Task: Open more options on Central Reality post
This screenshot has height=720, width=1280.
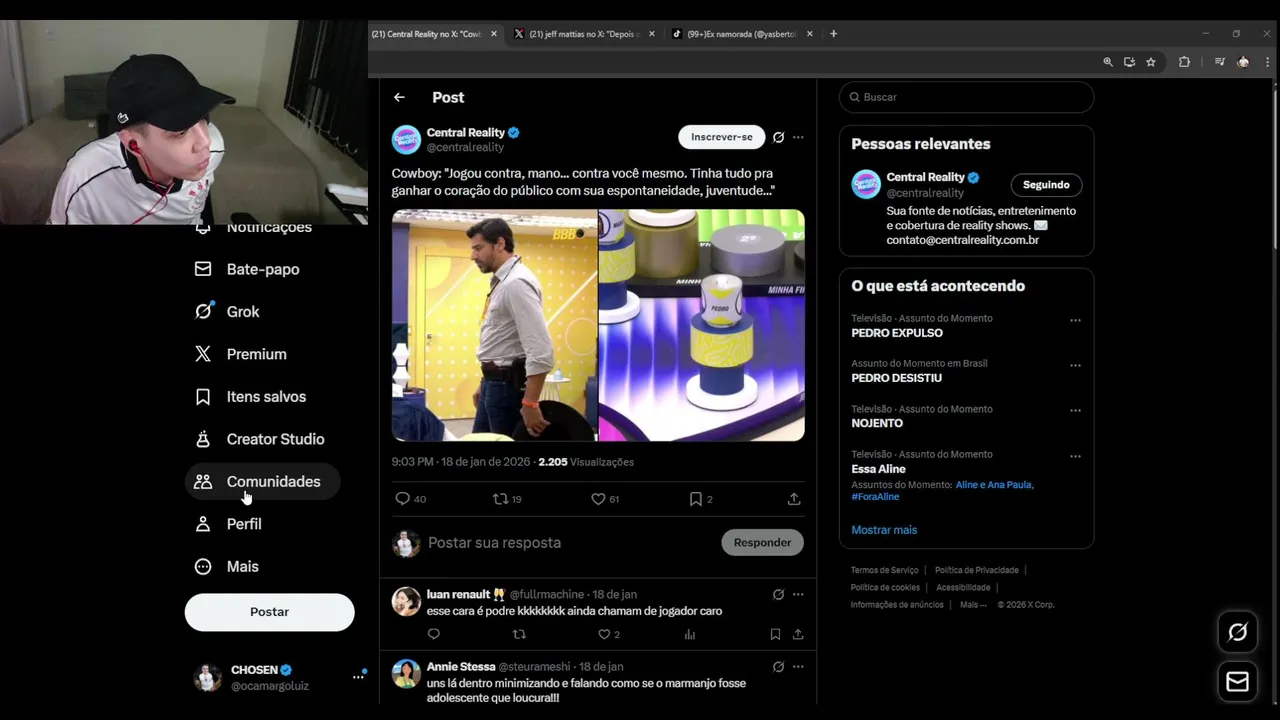Action: pyautogui.click(x=798, y=137)
